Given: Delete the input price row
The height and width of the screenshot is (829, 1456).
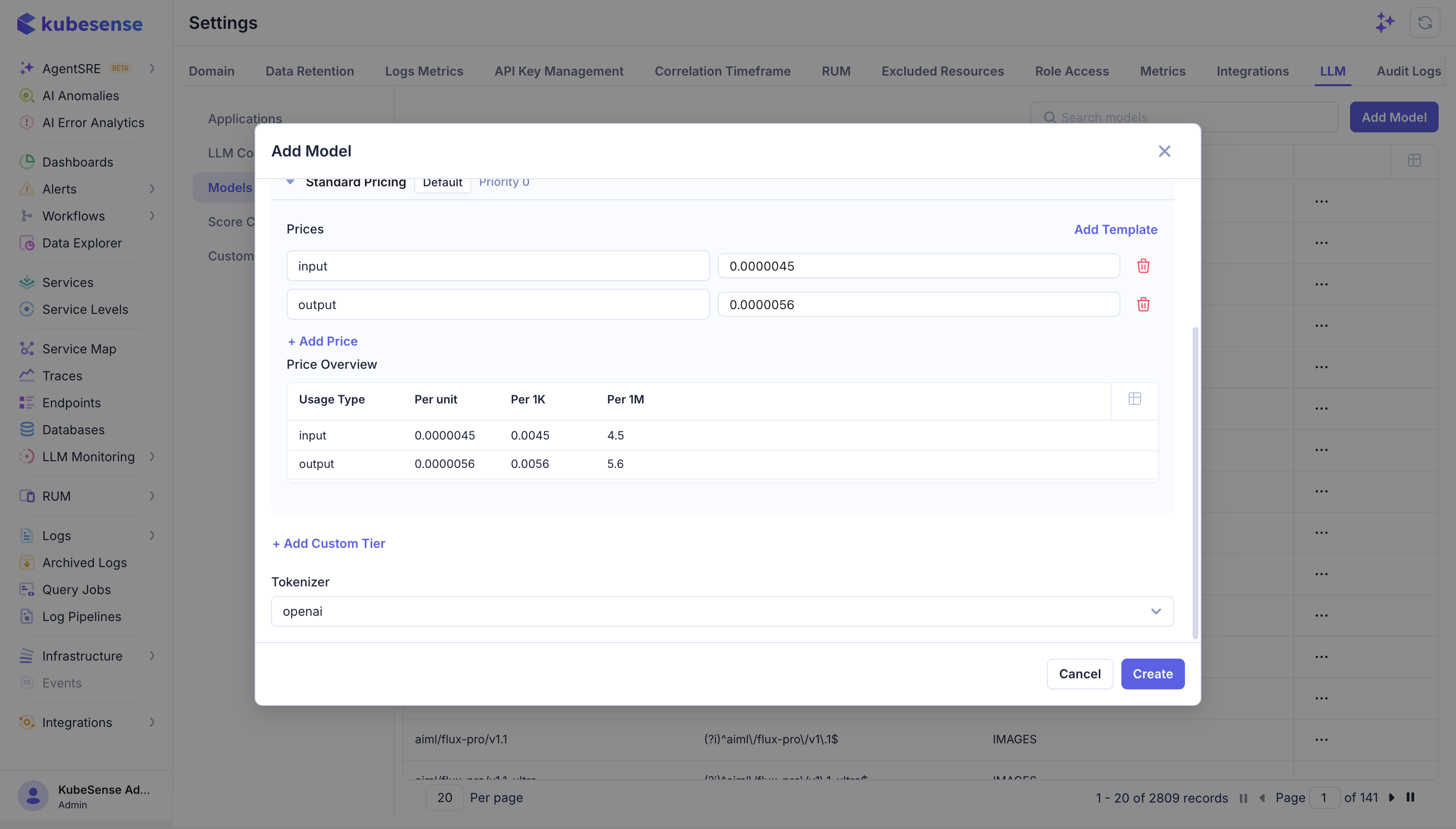Looking at the screenshot, I should click(x=1143, y=266).
